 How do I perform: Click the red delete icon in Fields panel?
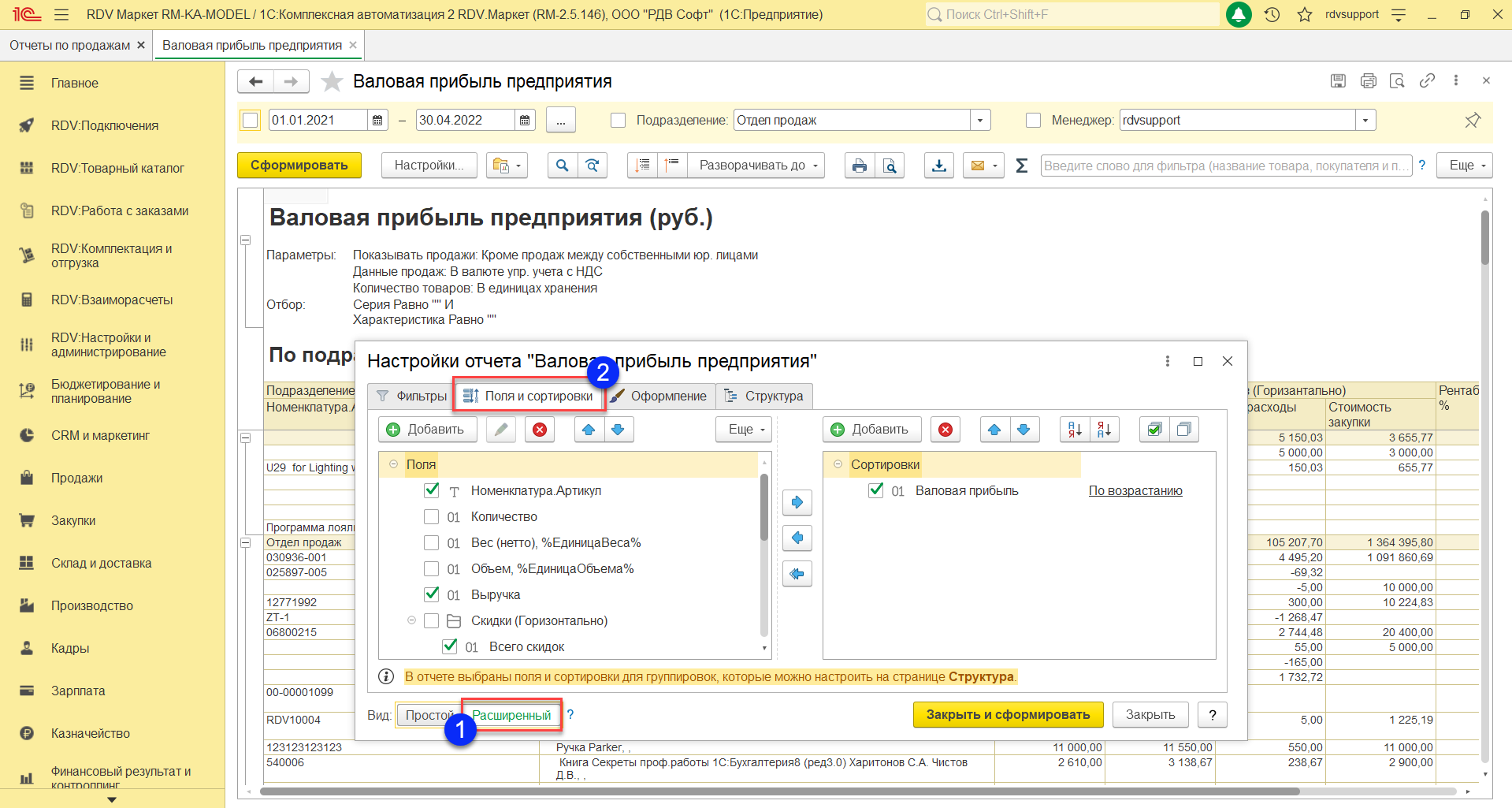540,430
